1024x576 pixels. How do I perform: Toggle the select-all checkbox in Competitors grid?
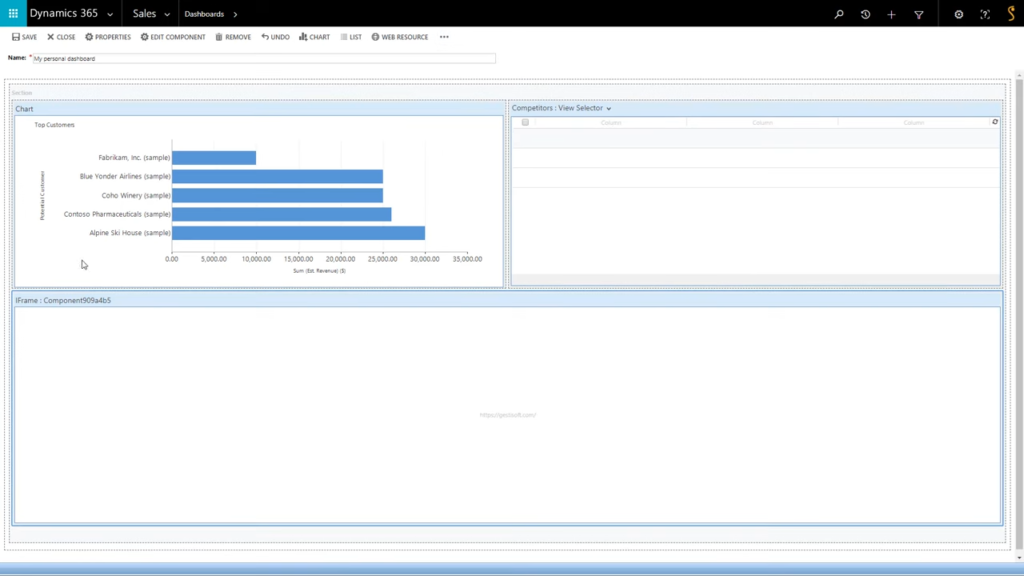[x=524, y=121]
